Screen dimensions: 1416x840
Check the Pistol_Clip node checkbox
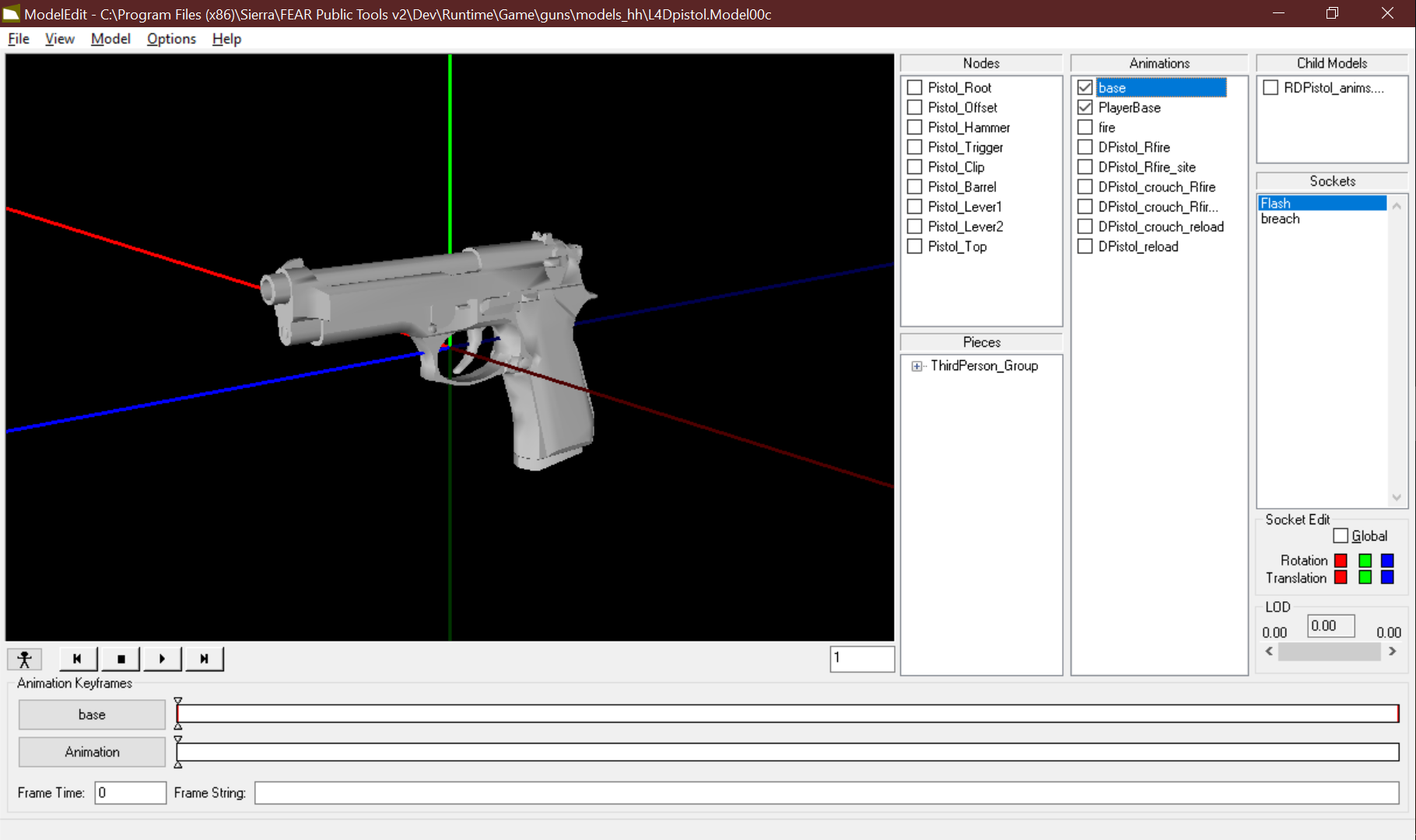click(915, 167)
